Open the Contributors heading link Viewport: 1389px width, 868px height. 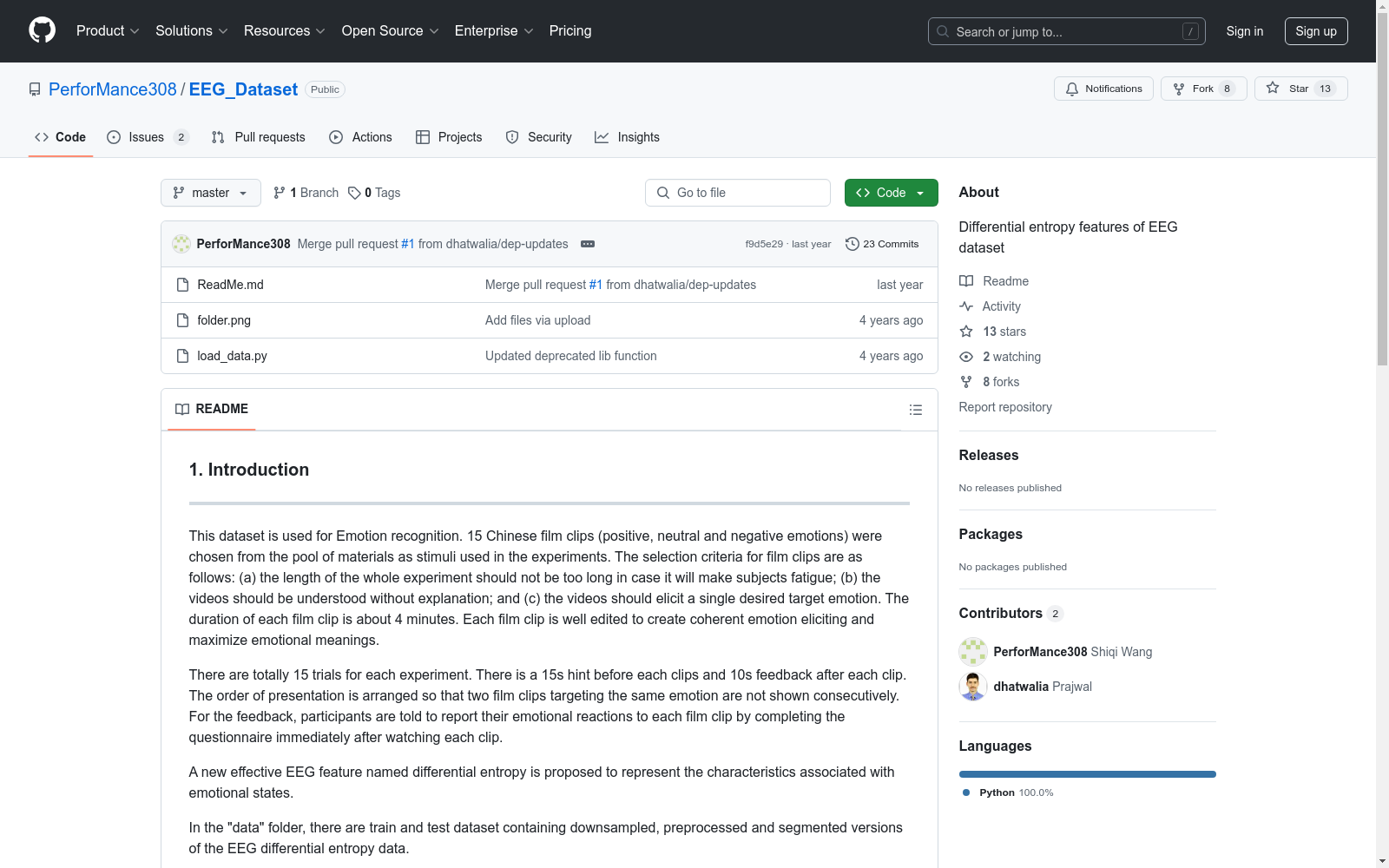(x=1011, y=613)
